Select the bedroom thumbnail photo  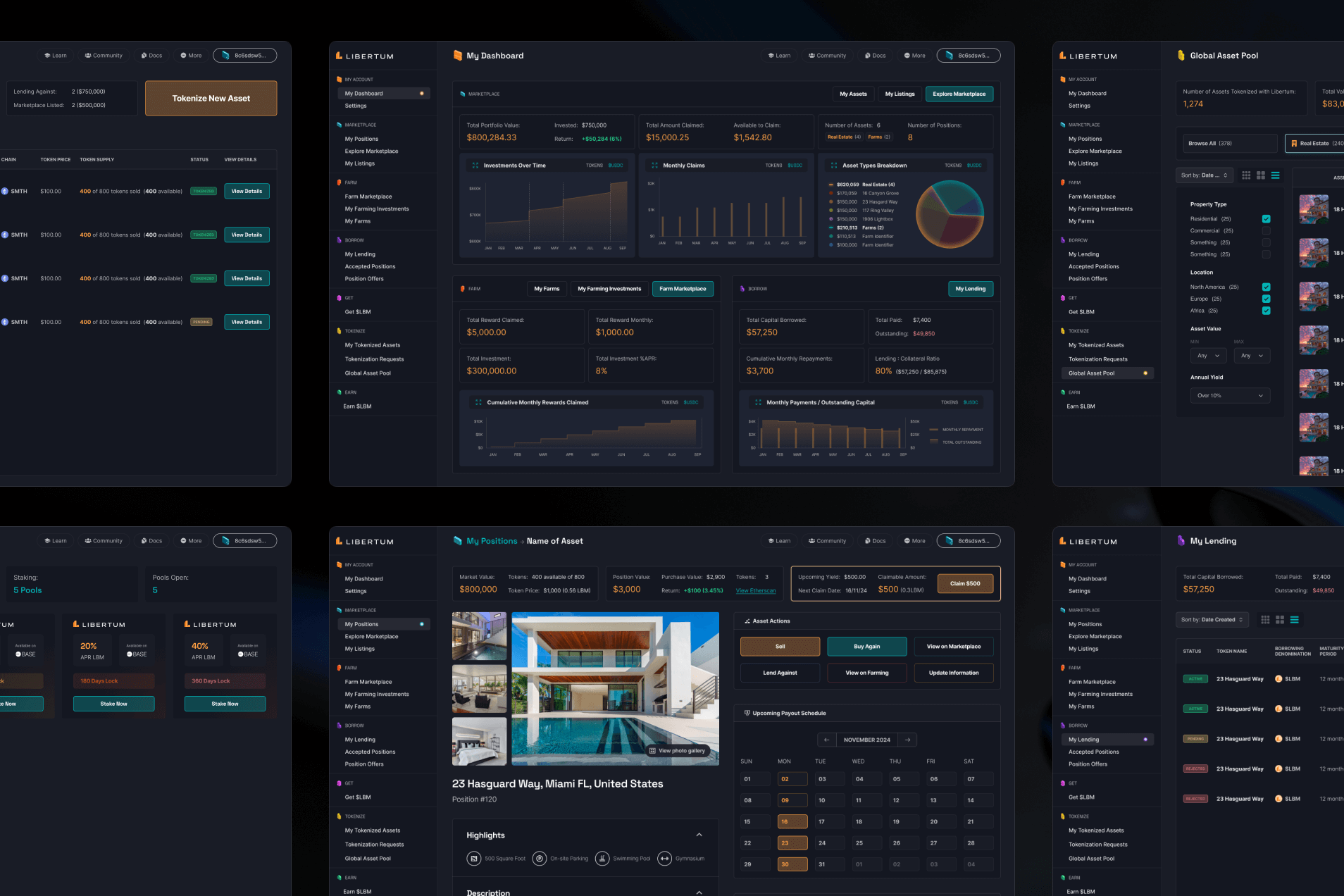(x=479, y=742)
